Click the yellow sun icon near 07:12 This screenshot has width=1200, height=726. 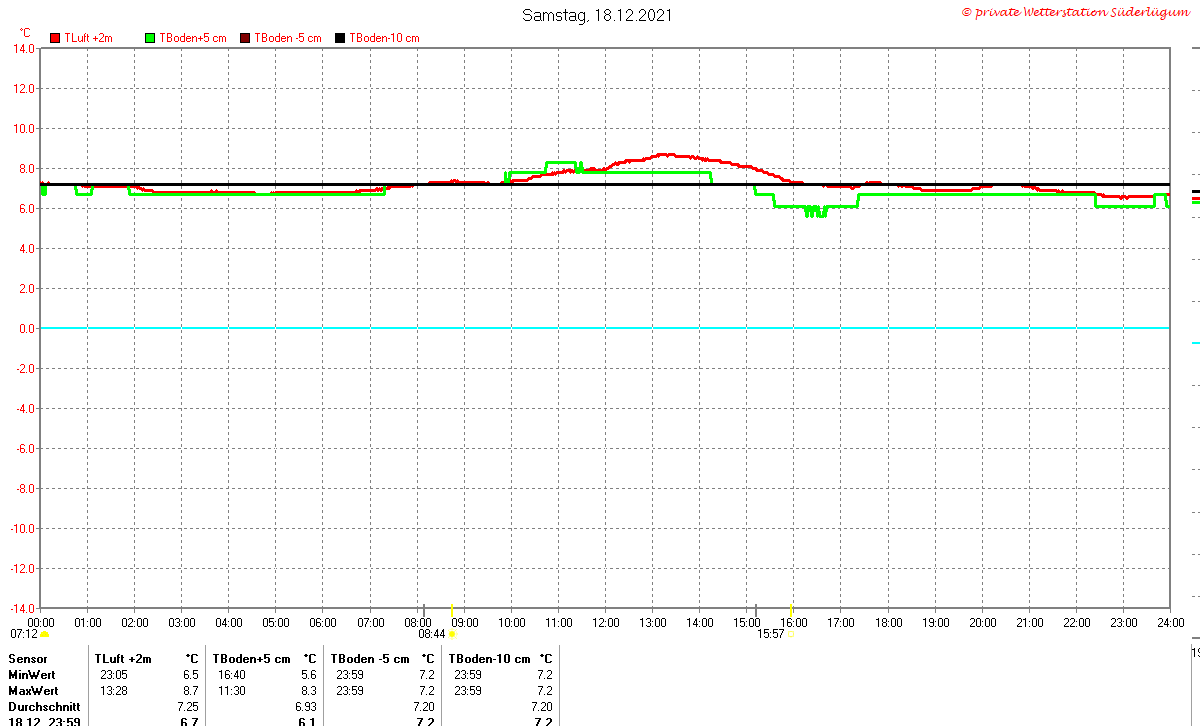click(x=44, y=633)
